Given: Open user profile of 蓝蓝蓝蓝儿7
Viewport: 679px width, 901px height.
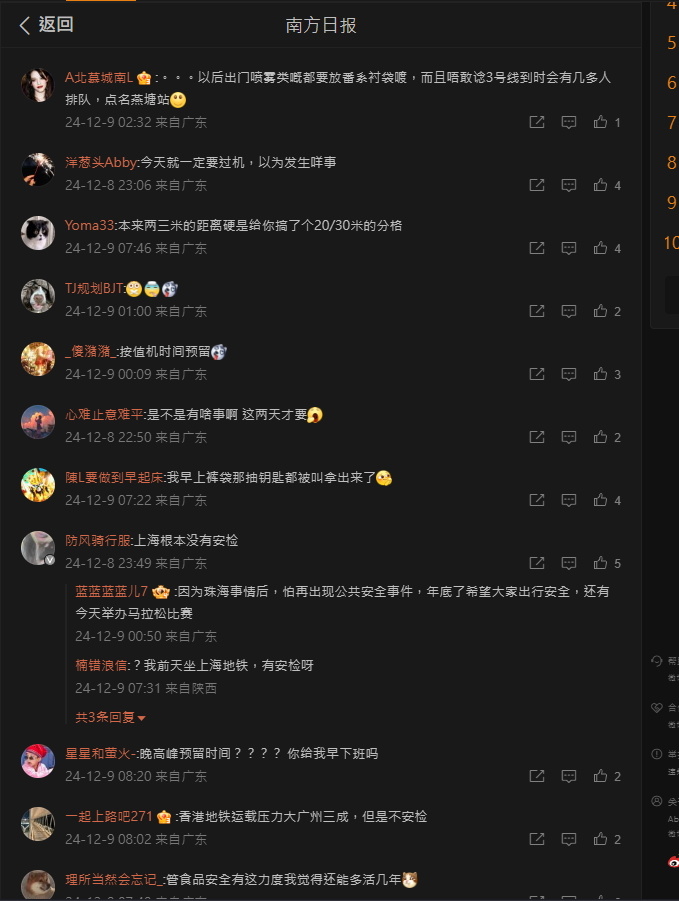Looking at the screenshot, I should click(x=111, y=591).
